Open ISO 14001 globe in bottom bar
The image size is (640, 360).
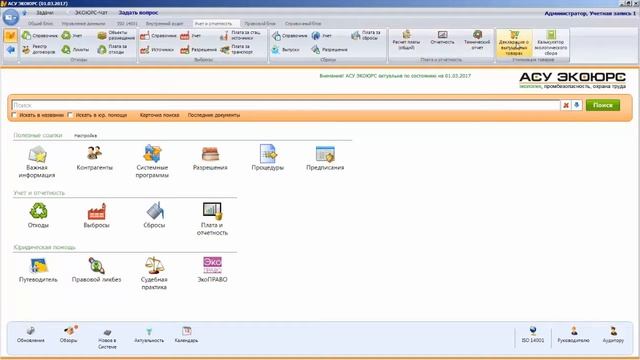pyautogui.click(x=533, y=335)
